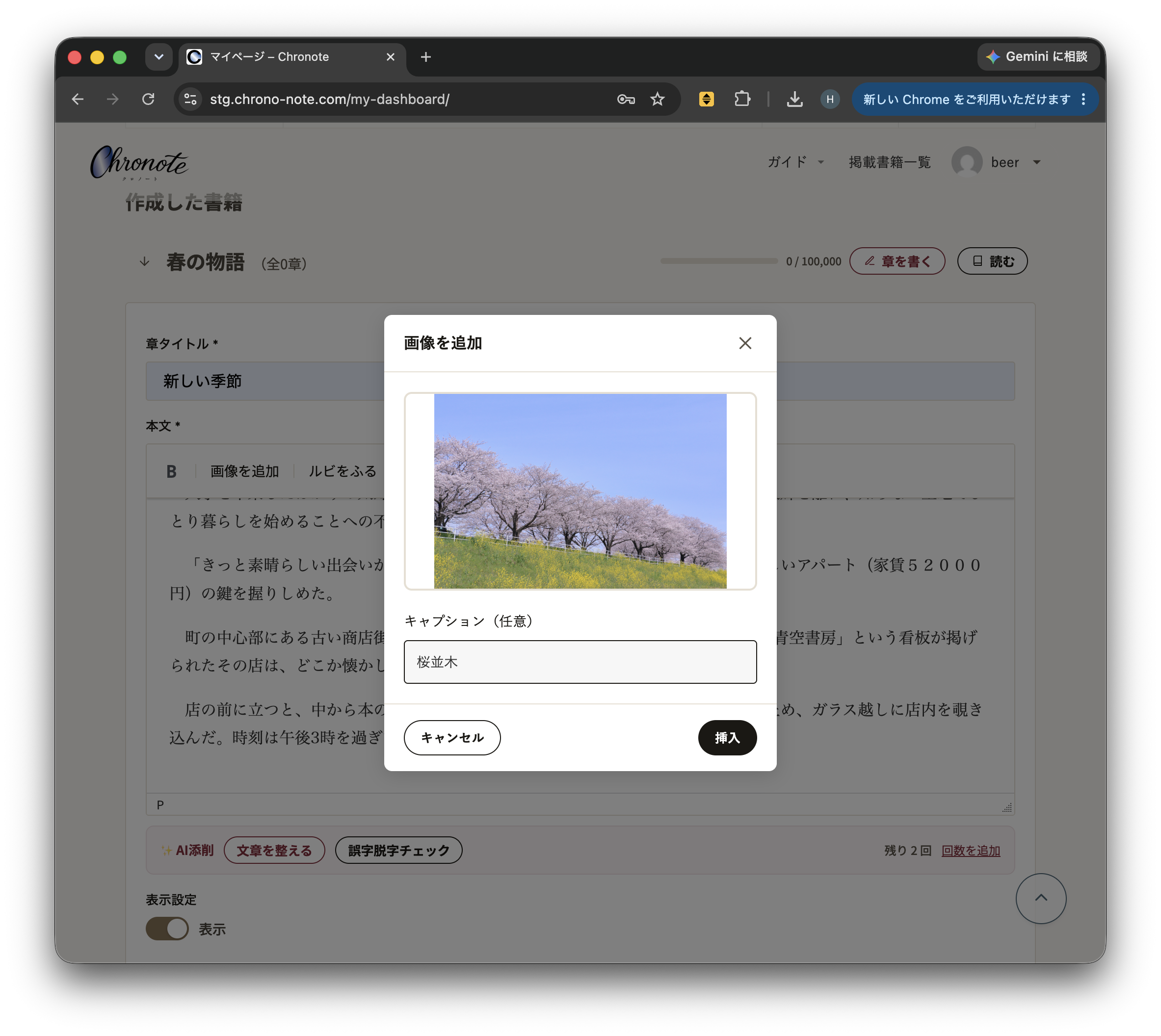The width and height of the screenshot is (1161, 1036).
Task: Click the 挿入 button
Action: (x=727, y=737)
